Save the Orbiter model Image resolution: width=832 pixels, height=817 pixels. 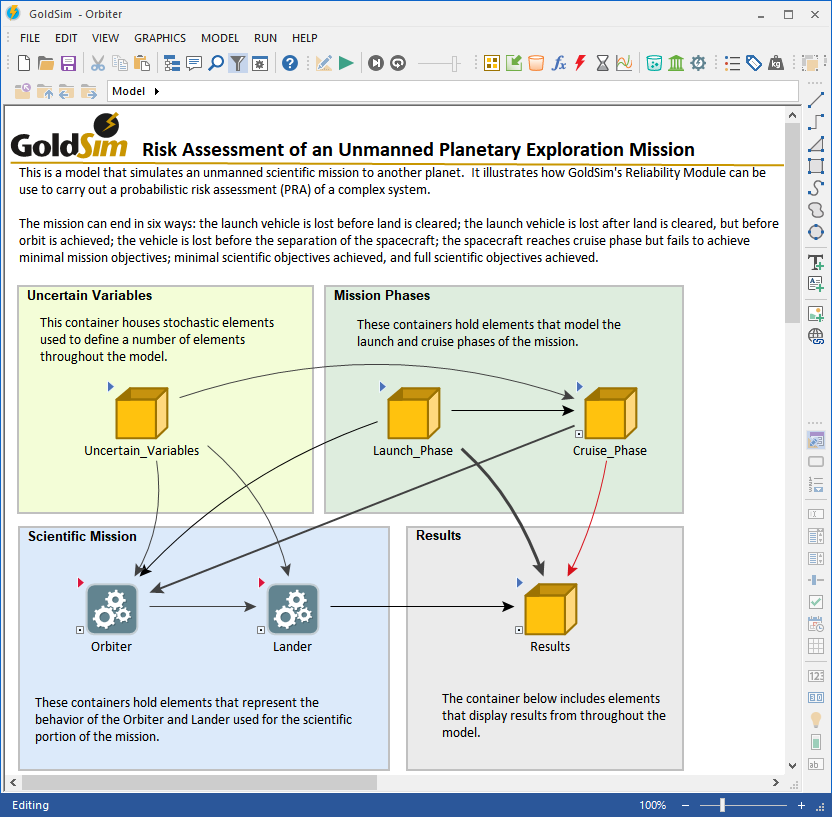click(68, 63)
